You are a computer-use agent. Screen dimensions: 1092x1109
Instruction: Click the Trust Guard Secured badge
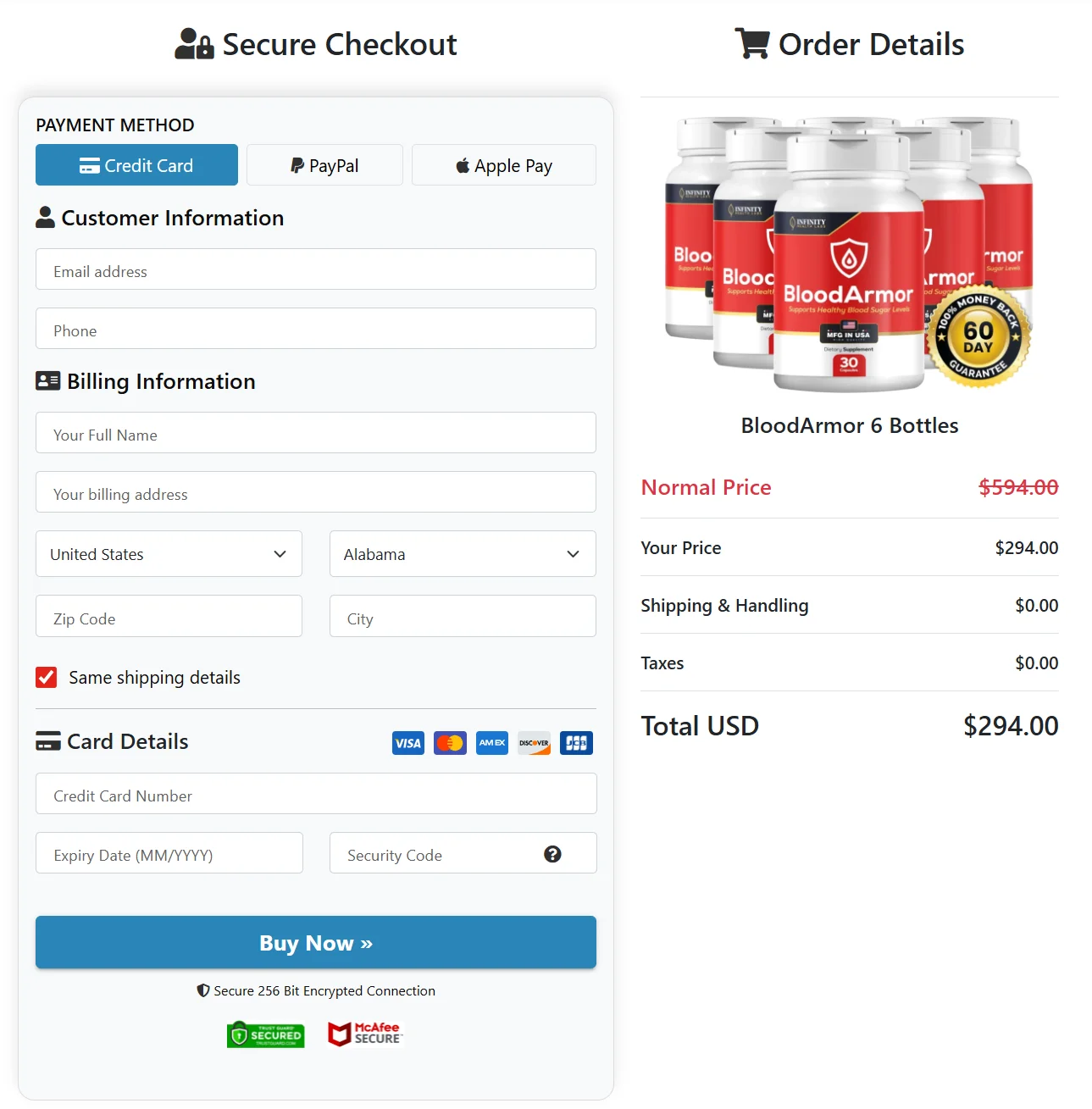pos(265,1034)
